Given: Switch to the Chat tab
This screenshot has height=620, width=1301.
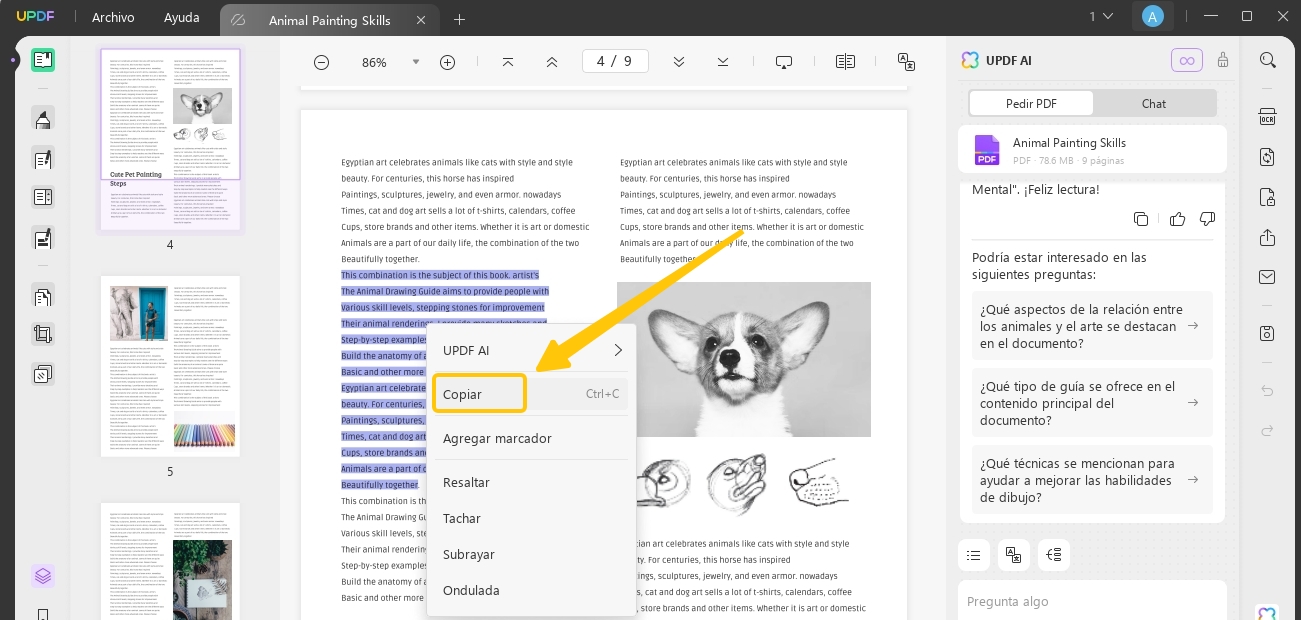Looking at the screenshot, I should [x=1154, y=103].
